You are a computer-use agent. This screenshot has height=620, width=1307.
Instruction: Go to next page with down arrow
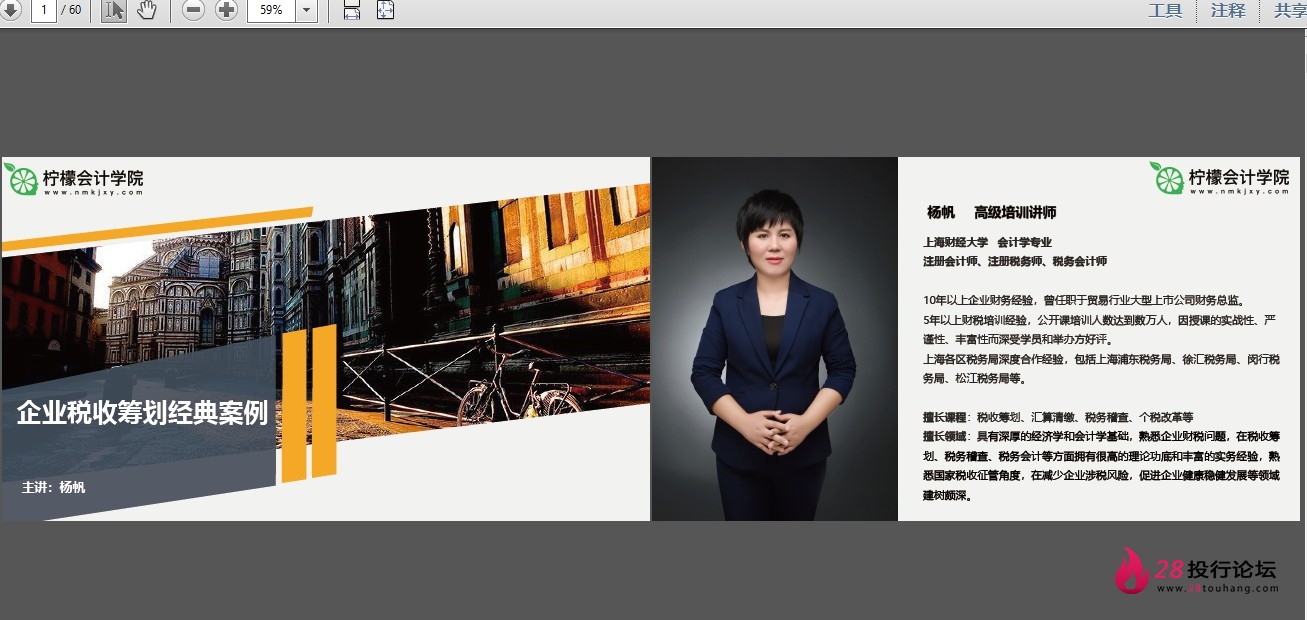[9, 10]
